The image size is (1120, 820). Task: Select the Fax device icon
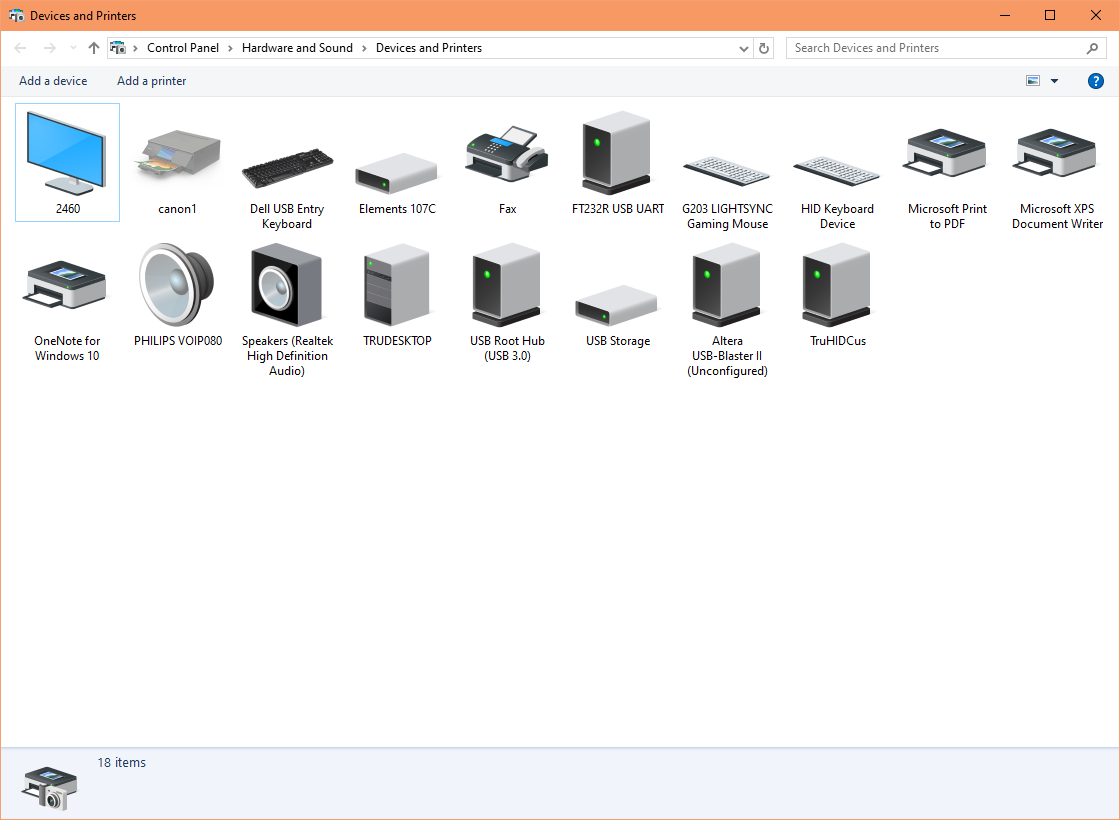click(507, 154)
